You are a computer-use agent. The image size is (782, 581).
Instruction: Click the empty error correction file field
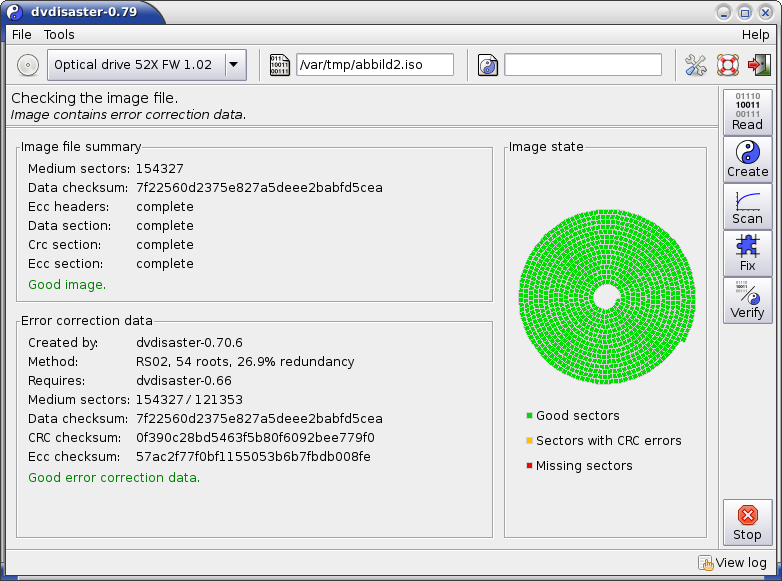coord(583,65)
